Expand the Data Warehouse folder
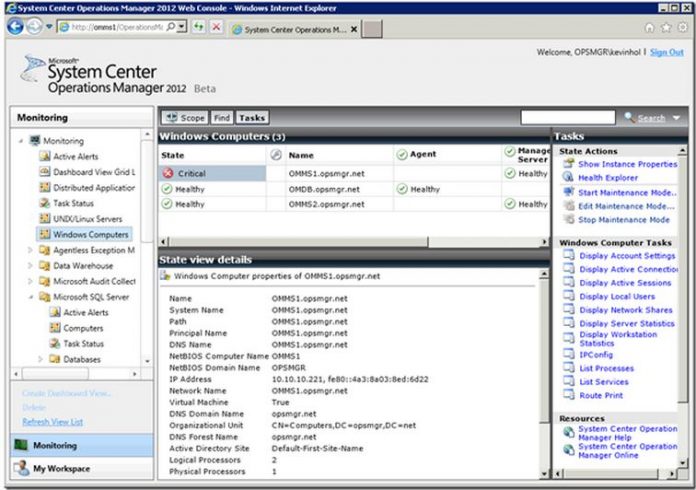The height and width of the screenshot is (490, 696). point(30,266)
